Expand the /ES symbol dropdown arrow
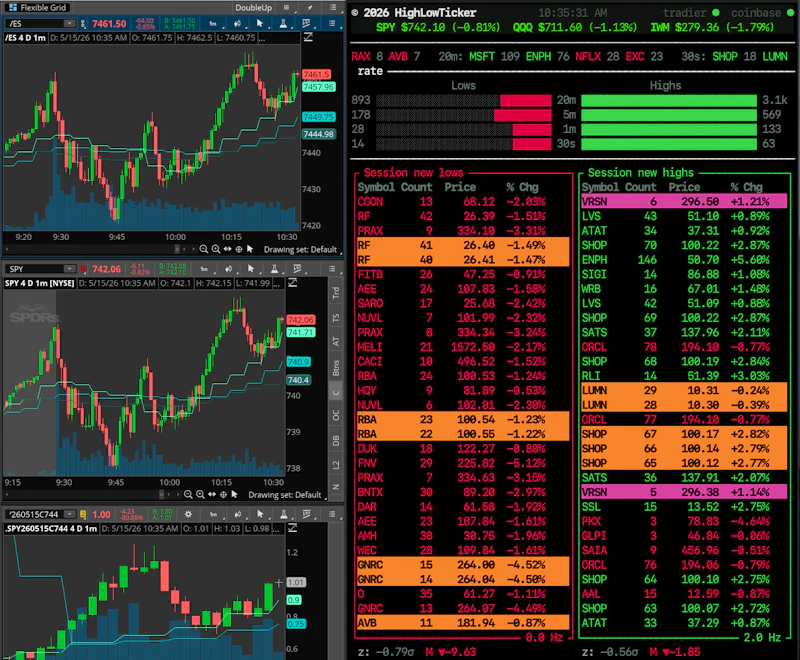This screenshot has width=800, height=660. coord(69,23)
